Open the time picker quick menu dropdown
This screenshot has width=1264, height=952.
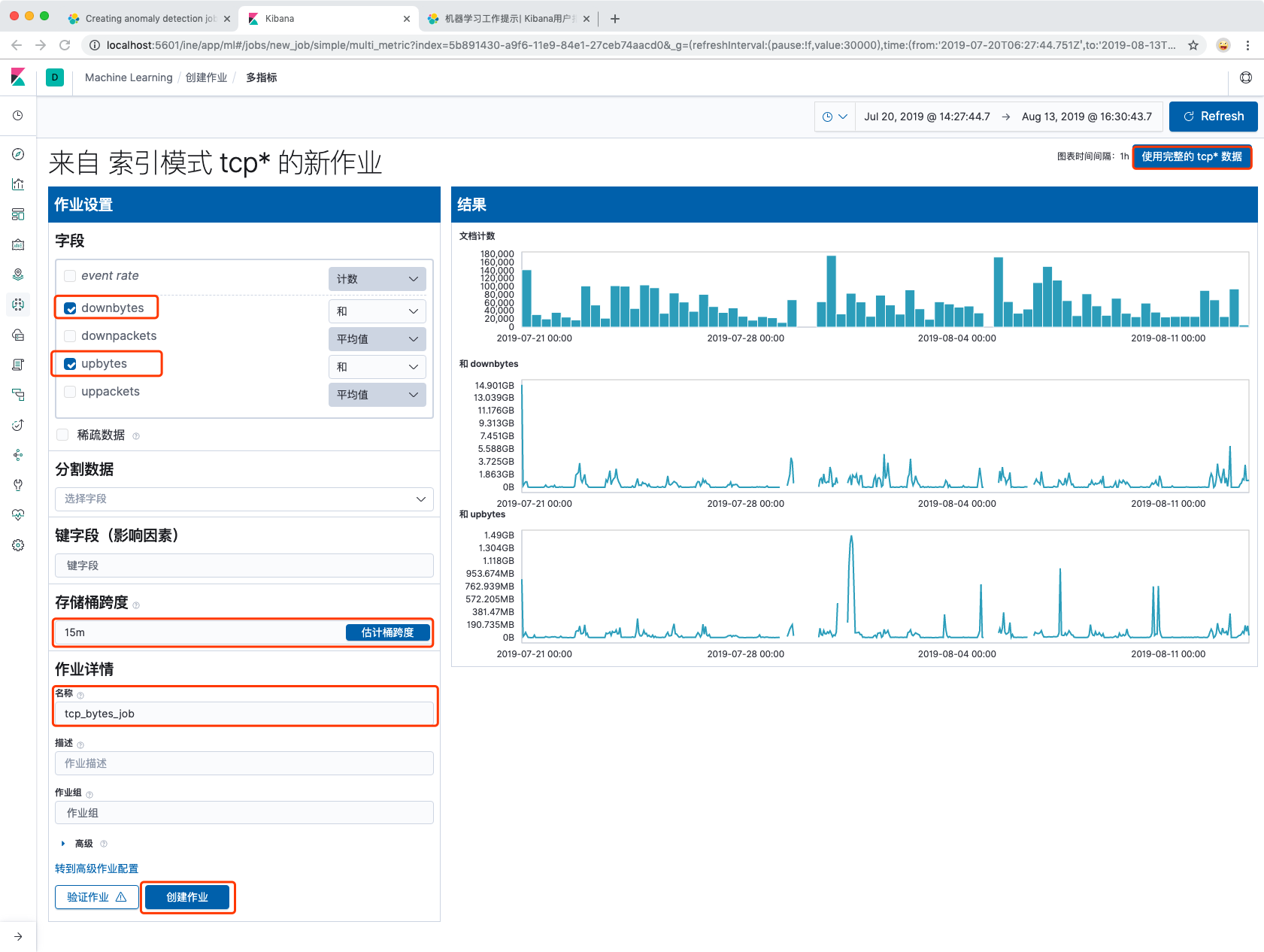click(x=835, y=117)
